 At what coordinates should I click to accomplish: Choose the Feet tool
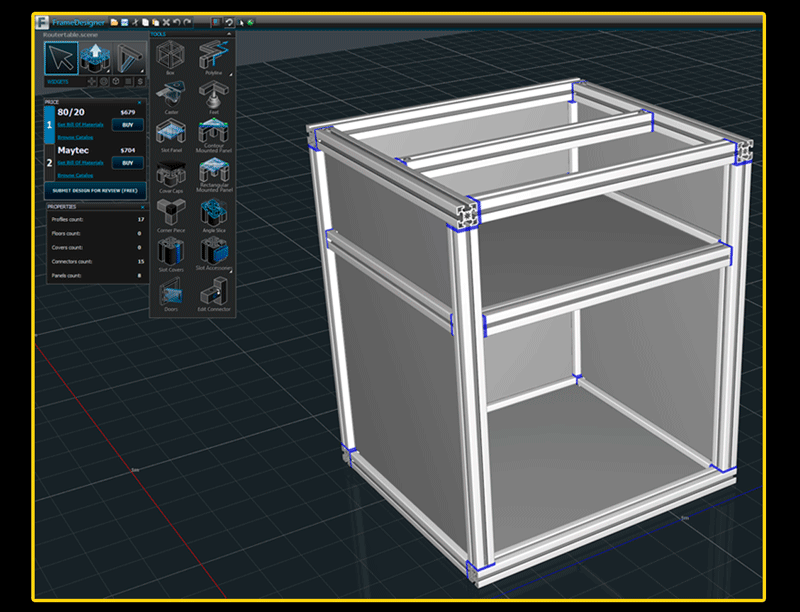(212, 97)
